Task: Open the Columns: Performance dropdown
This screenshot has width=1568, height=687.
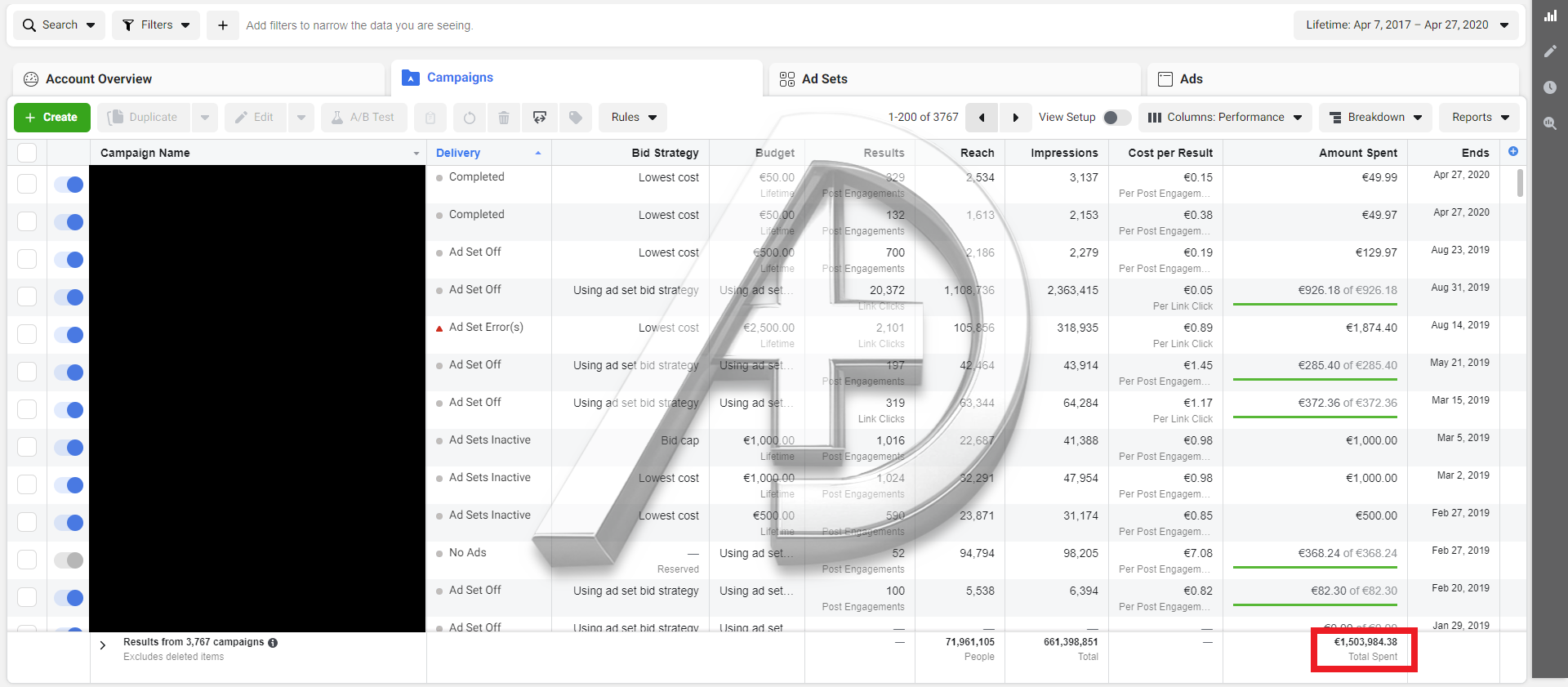Action: pos(1224,118)
